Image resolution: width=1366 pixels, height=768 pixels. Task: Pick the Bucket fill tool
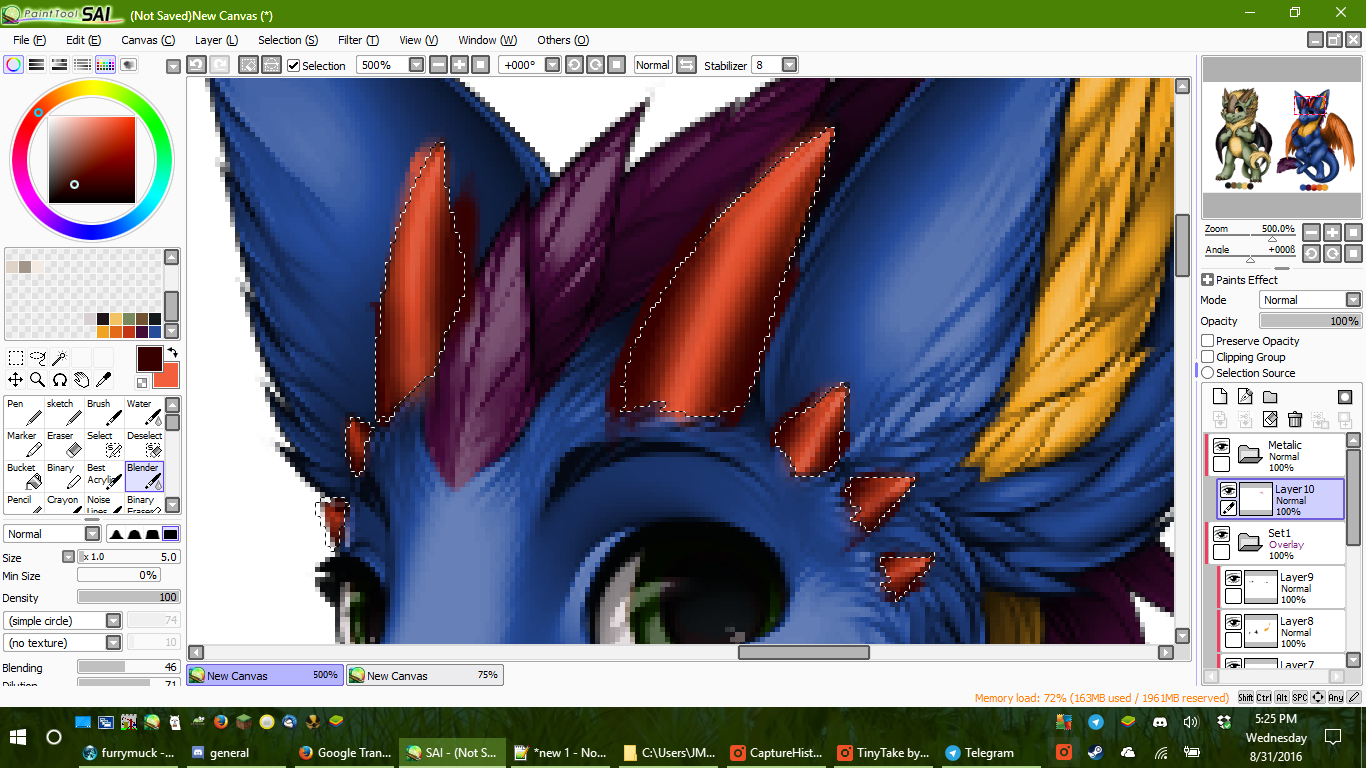point(21,475)
